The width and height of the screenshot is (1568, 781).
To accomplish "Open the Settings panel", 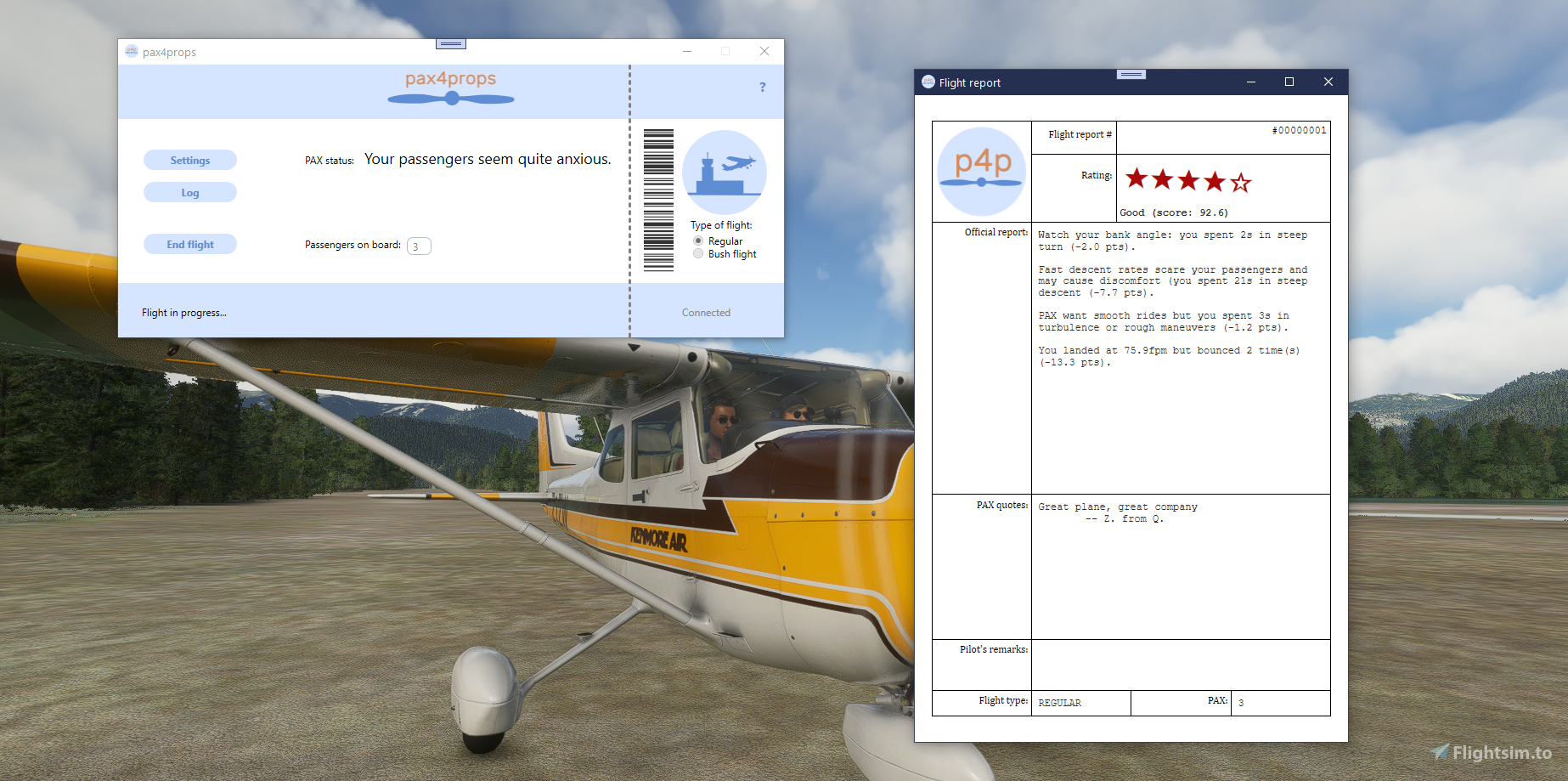I will point(190,161).
